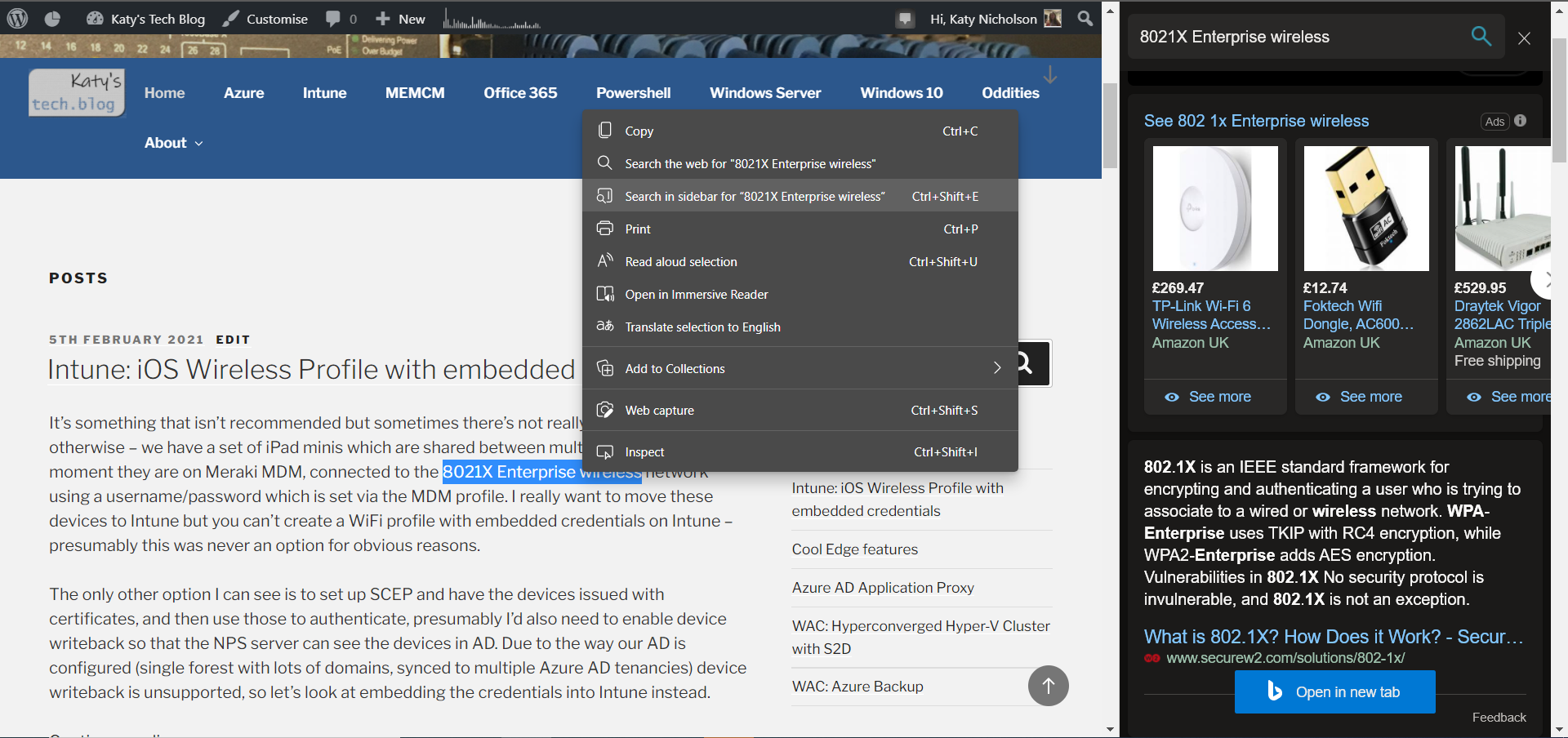Click See more under TP-Link product
Image resolution: width=1568 pixels, height=738 pixels.
click(x=1218, y=397)
